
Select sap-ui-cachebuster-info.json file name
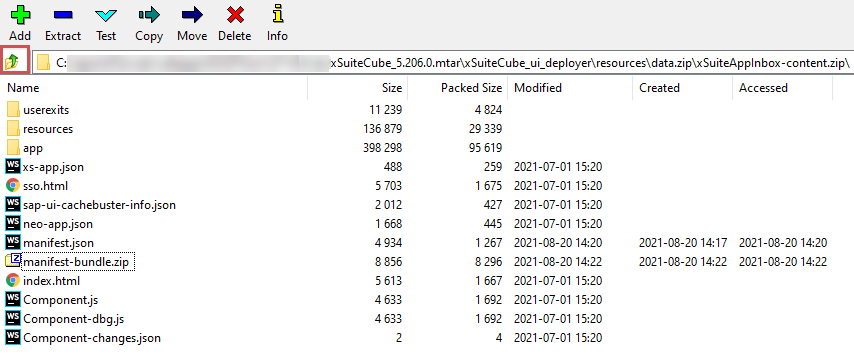point(99,205)
